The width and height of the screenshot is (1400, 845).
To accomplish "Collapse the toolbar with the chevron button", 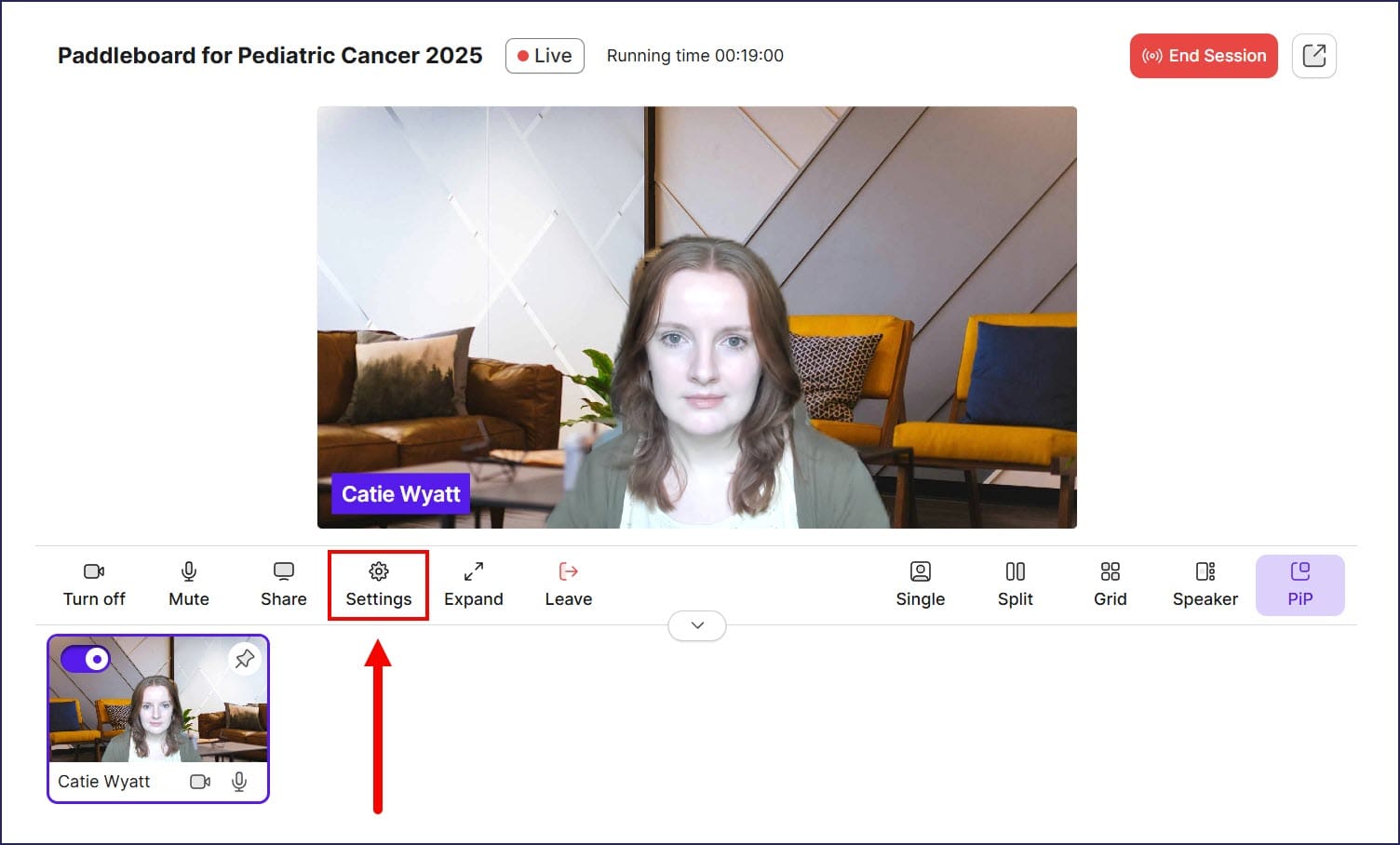I will 697,625.
